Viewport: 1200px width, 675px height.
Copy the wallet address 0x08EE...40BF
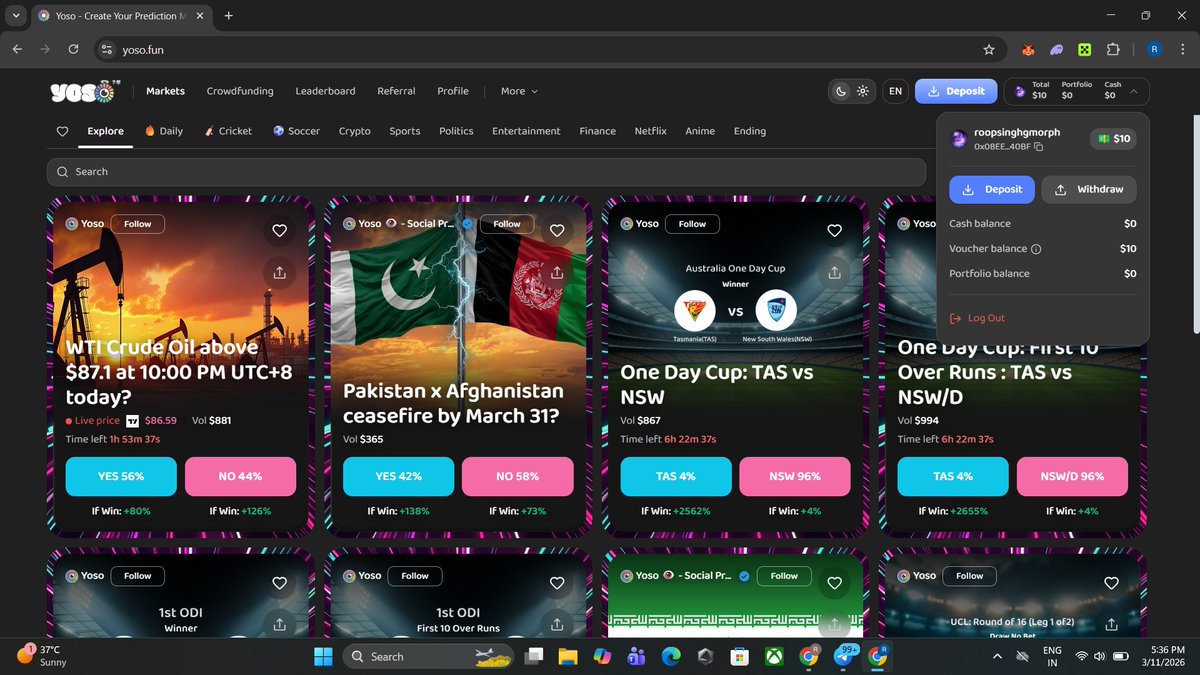click(x=1039, y=147)
